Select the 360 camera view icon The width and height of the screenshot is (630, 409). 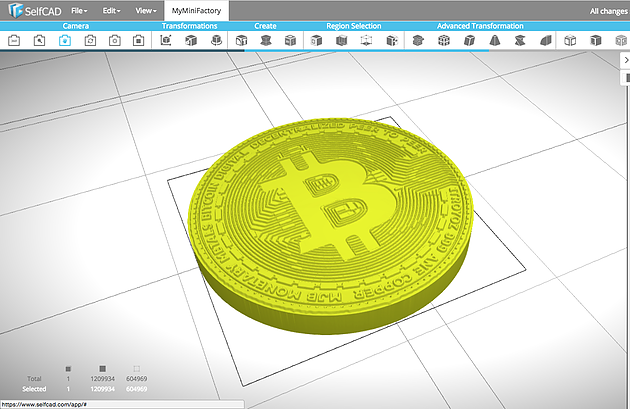pos(14,40)
